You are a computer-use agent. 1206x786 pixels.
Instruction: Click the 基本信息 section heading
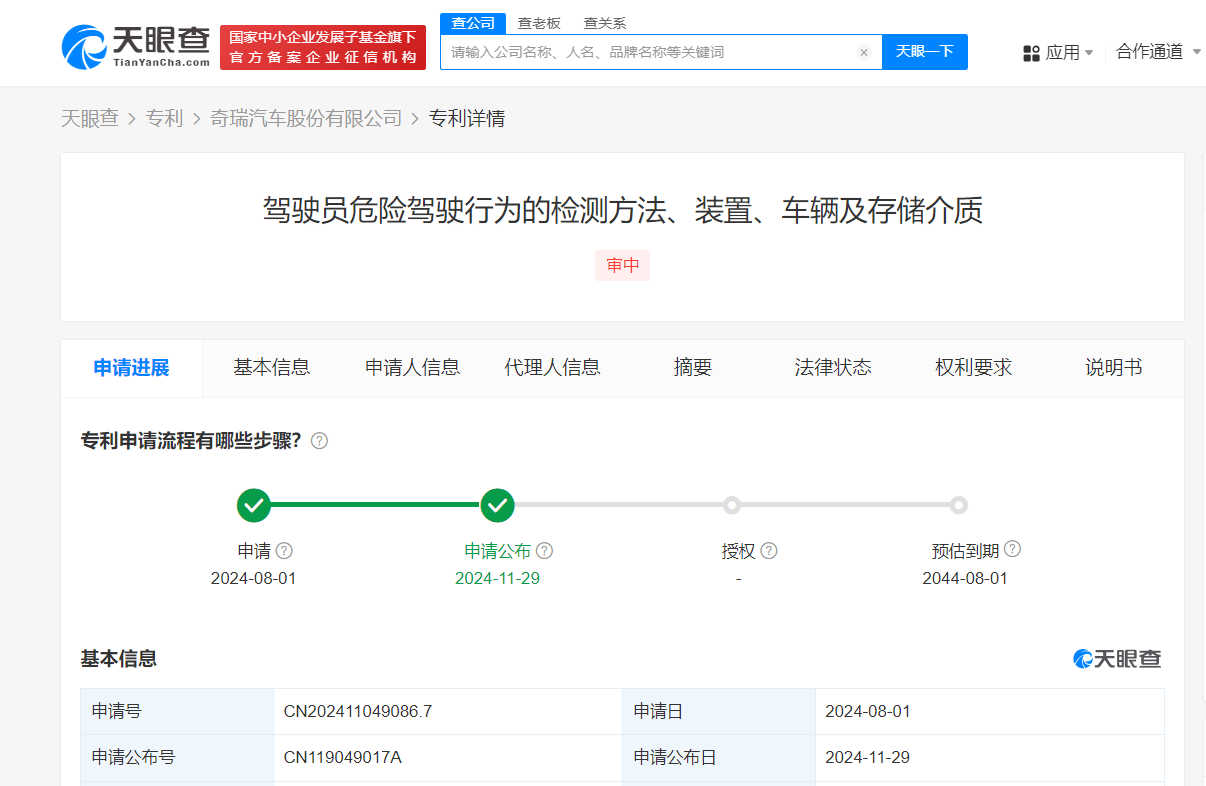119,659
